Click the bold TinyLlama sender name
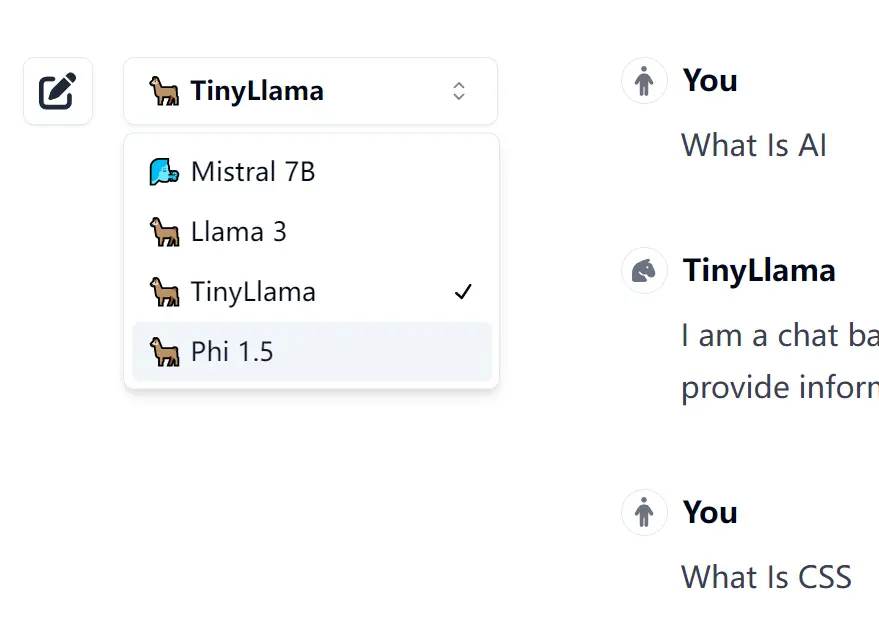Screen dimensions: 879x625 point(759,270)
